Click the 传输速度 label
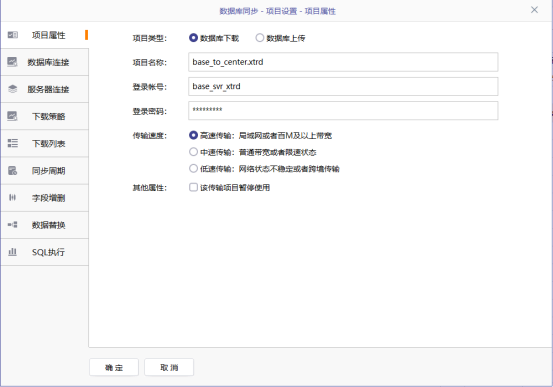 pos(150,135)
